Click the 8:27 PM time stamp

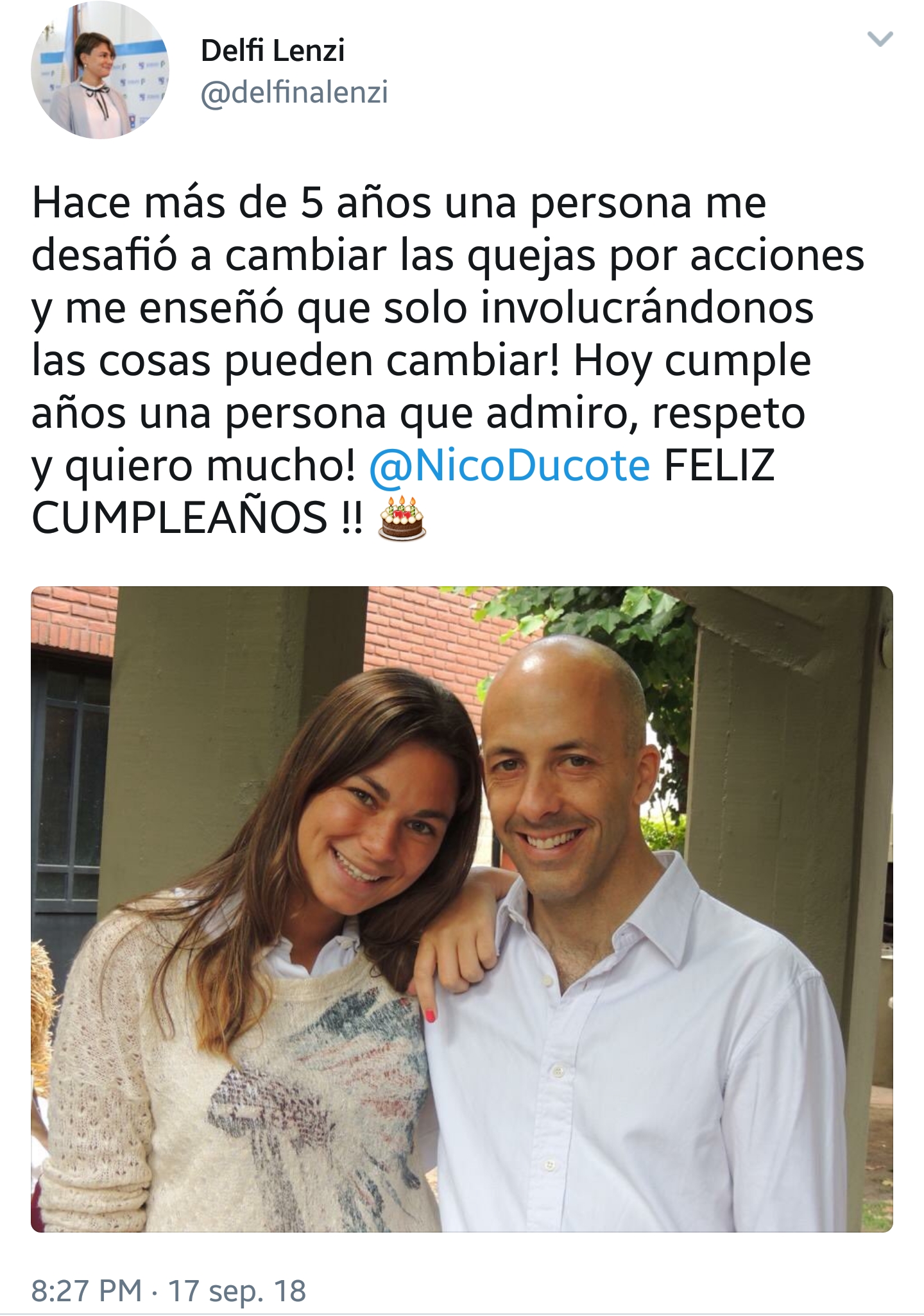87,1290
